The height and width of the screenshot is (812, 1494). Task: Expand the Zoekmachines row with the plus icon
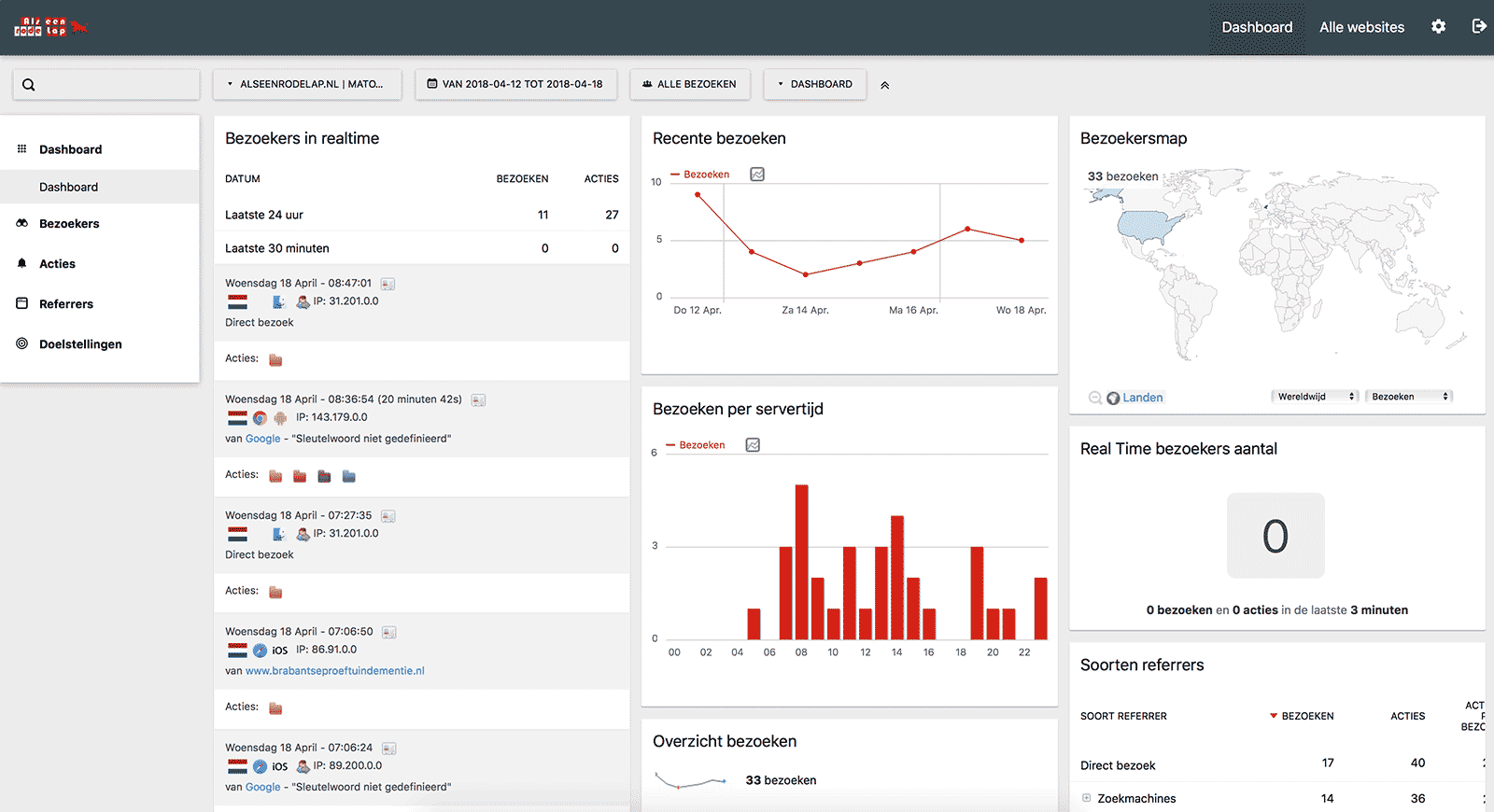1086,798
